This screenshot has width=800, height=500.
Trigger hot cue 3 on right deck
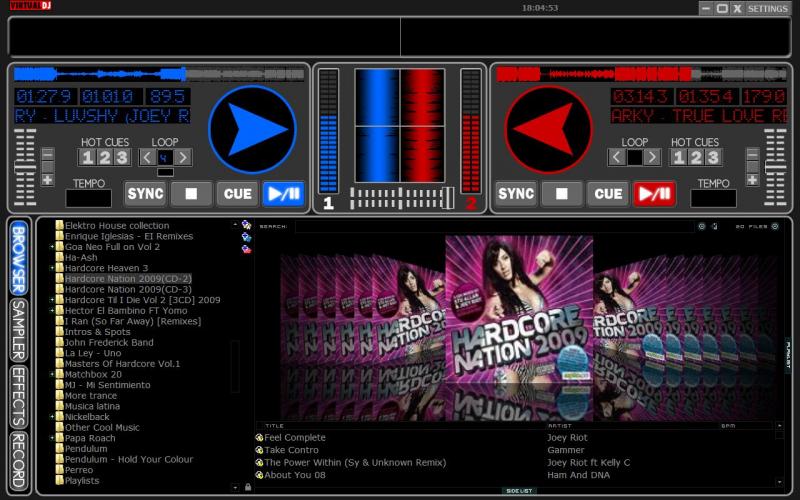[x=713, y=157]
